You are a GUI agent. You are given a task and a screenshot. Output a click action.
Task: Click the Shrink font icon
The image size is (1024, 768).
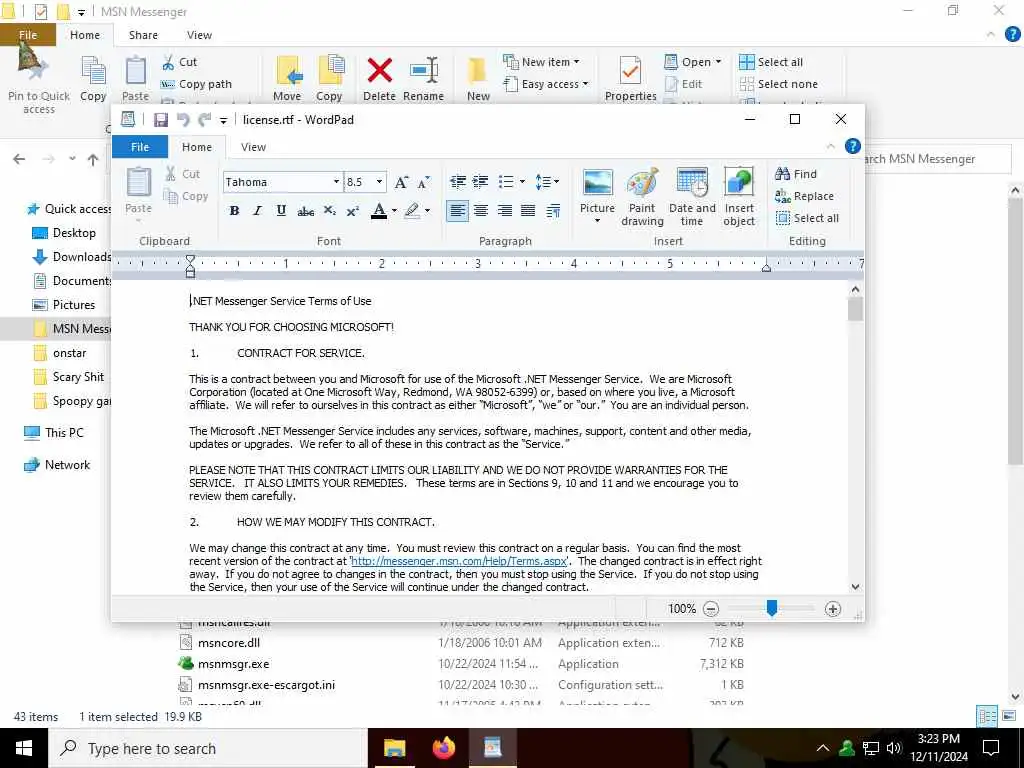(x=424, y=182)
